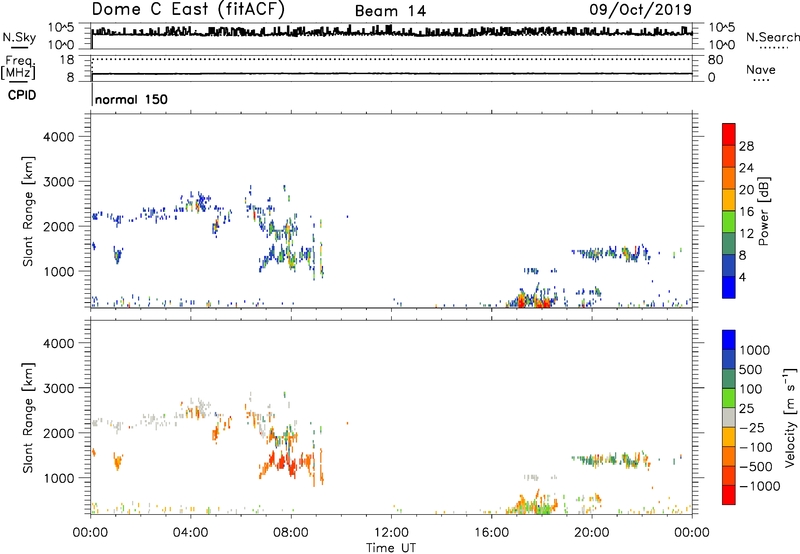
Task: Pick the bright blue bottom power bar segment
Action: 729,287
